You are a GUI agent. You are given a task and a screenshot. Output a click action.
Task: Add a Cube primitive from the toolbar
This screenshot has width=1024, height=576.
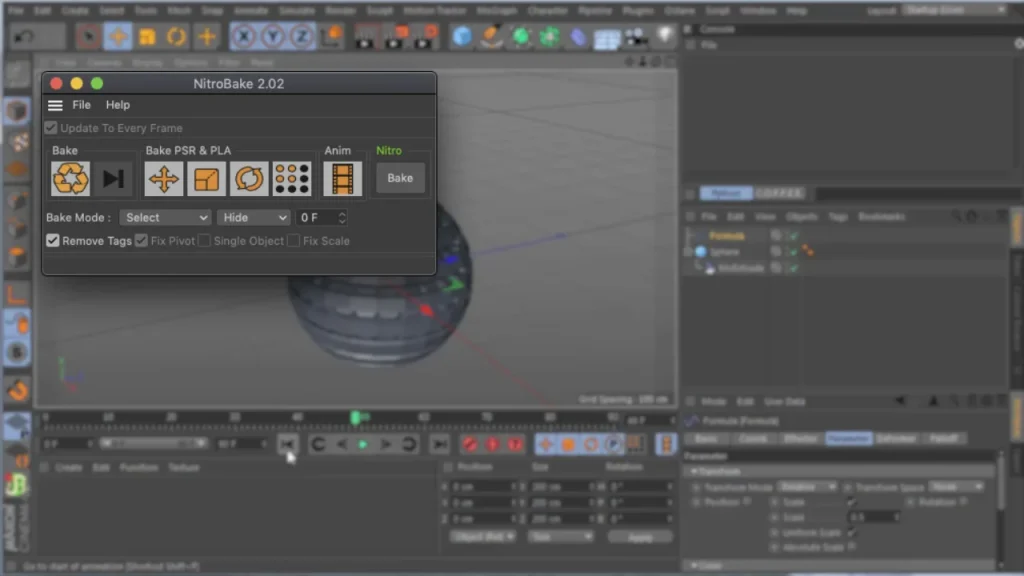coord(462,37)
